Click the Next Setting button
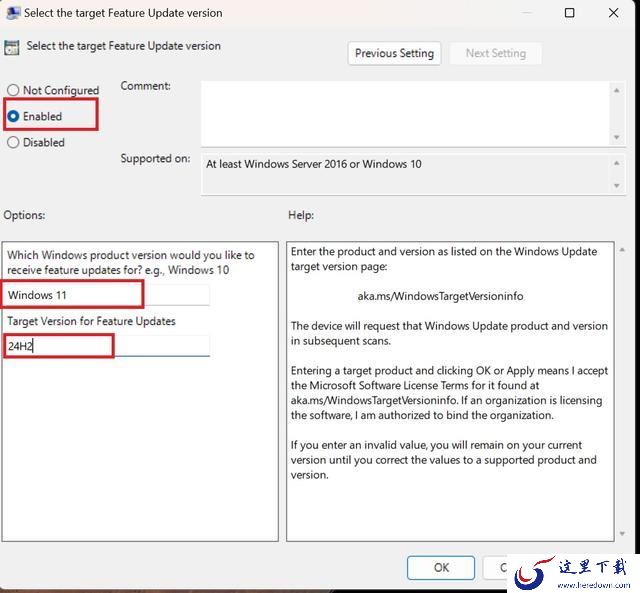The width and height of the screenshot is (640, 593). pyautogui.click(x=496, y=53)
